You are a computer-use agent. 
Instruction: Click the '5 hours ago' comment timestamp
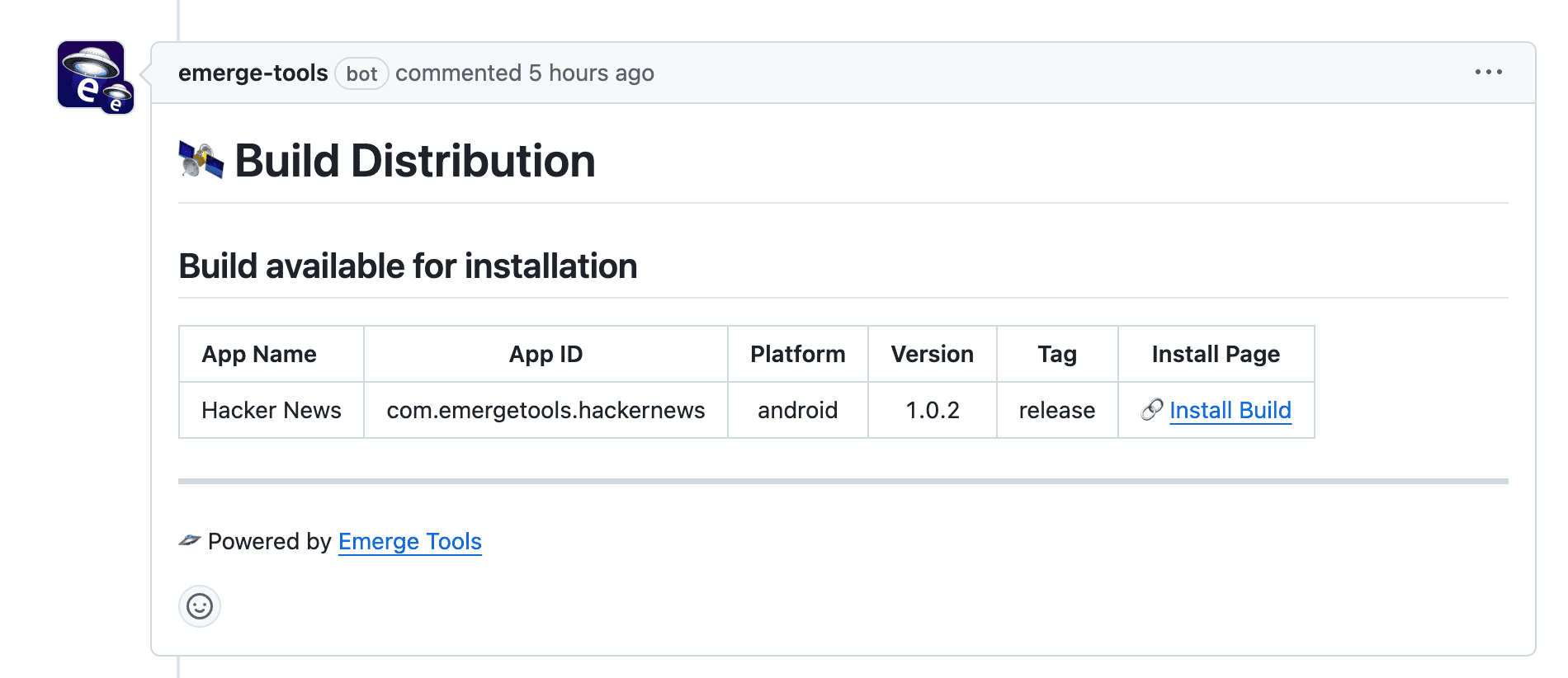point(591,73)
